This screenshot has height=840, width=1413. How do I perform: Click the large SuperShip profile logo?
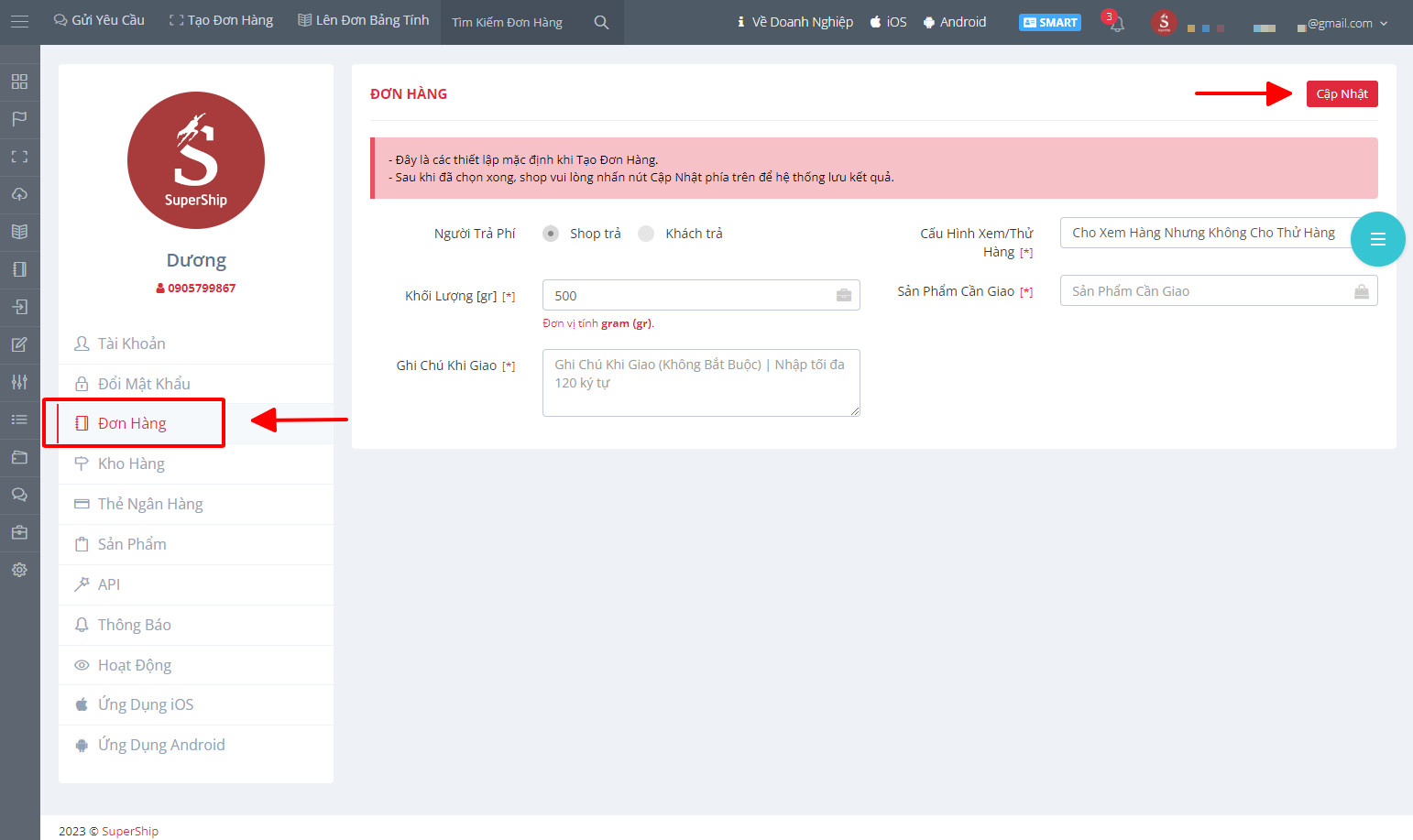point(196,160)
